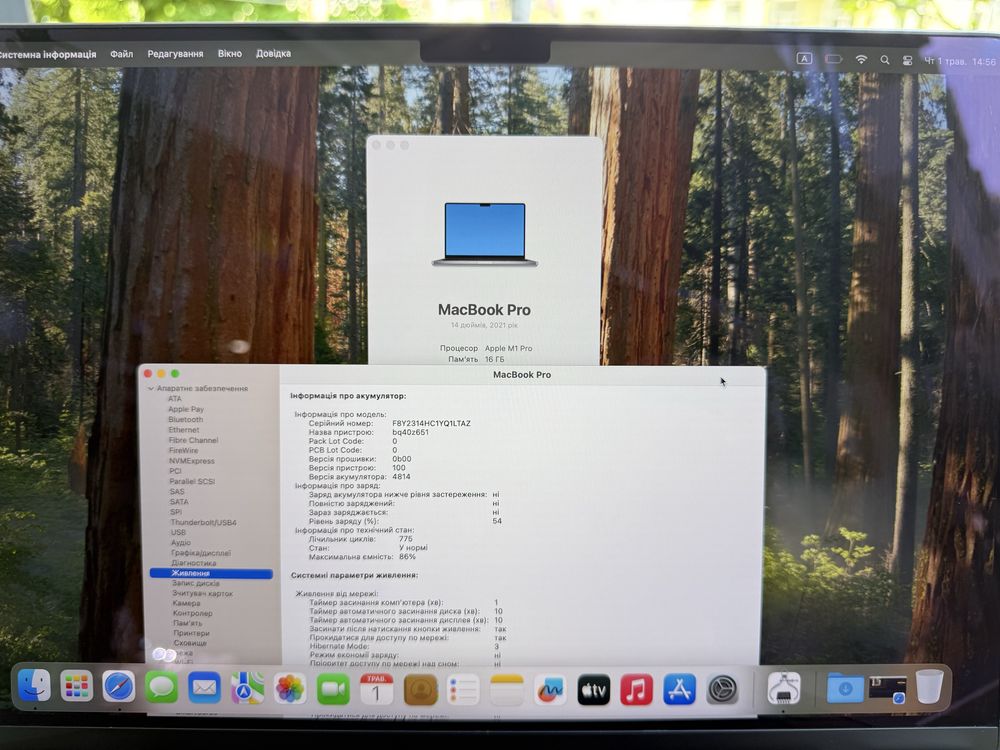
Task: Click the Wi-Fi status icon in menu bar
Action: (861, 59)
